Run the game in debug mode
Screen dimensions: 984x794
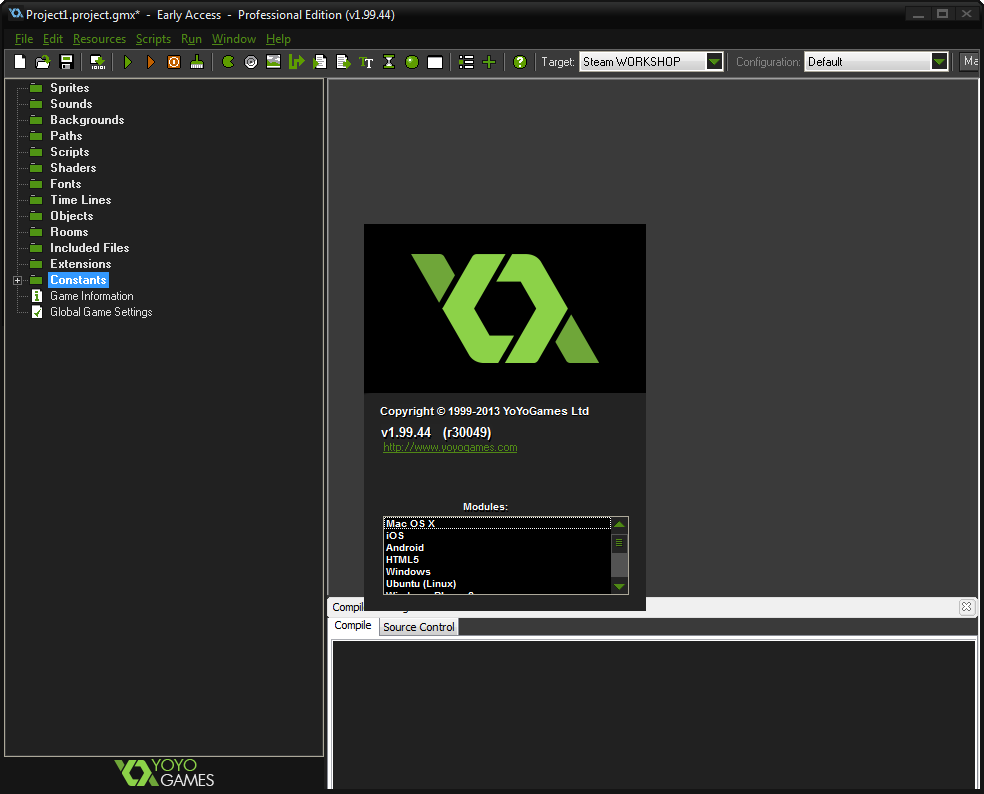tap(151, 62)
